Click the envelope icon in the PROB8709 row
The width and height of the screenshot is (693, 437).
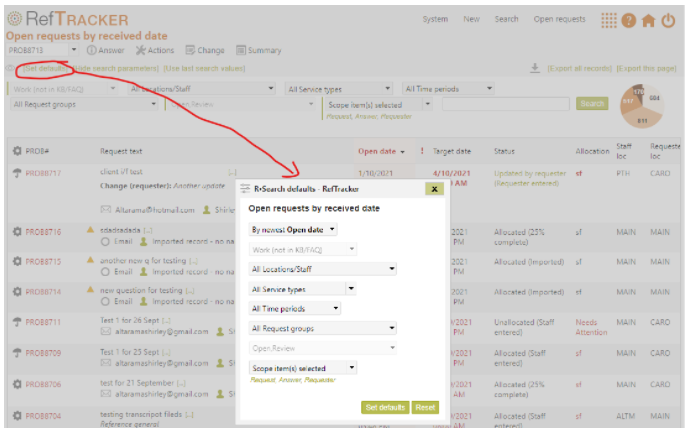tap(106, 363)
